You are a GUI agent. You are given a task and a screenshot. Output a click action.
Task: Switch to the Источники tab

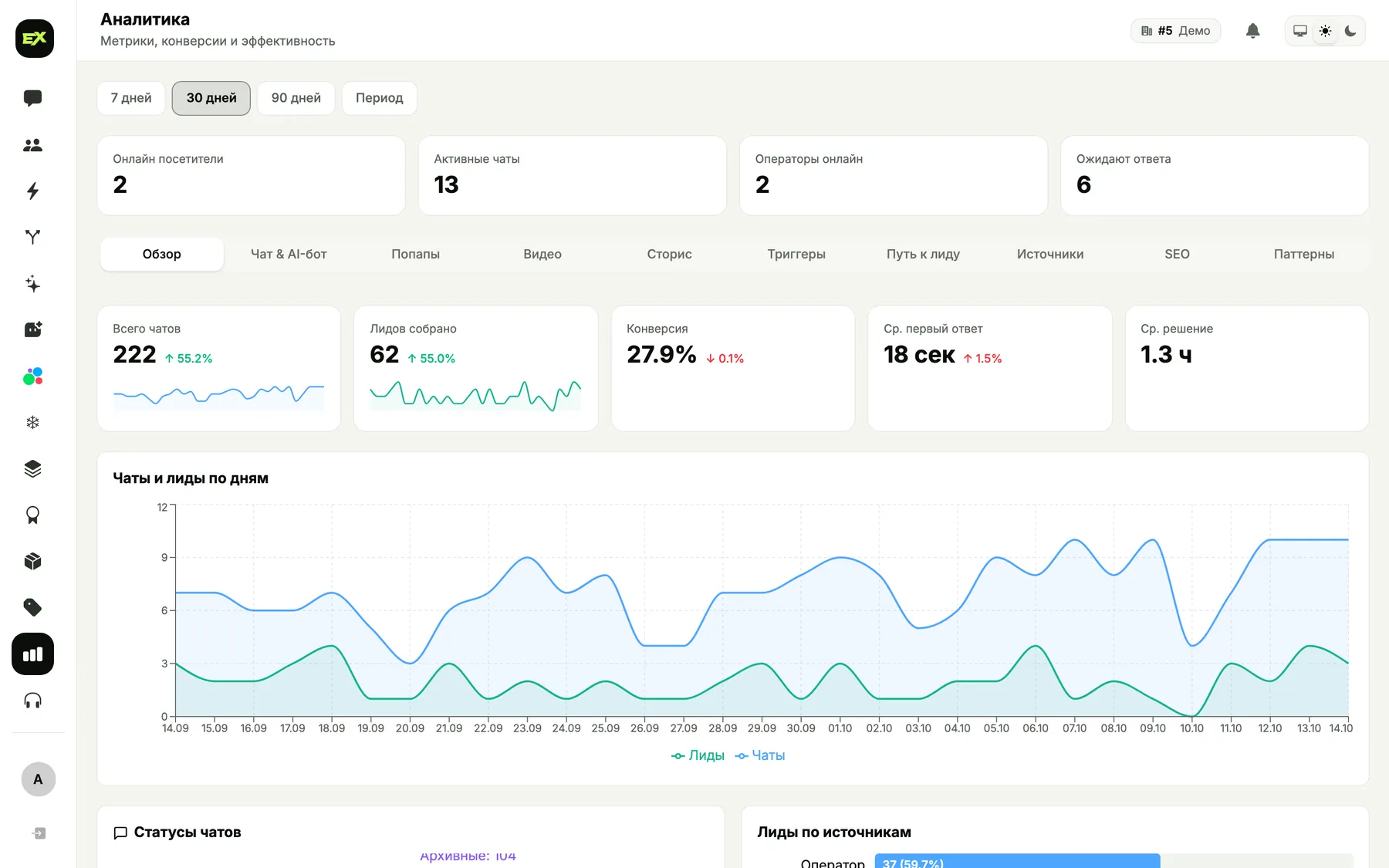(1050, 254)
